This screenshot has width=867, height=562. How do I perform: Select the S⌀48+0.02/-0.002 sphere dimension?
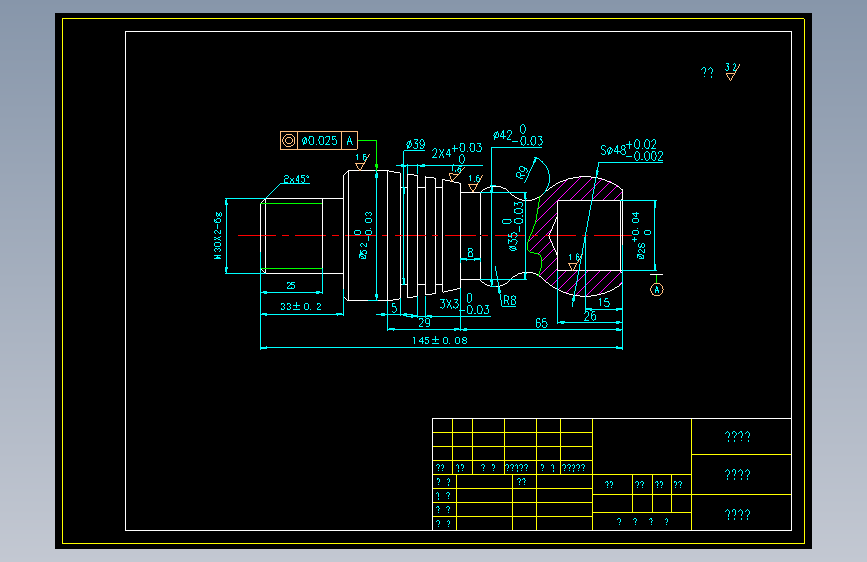pos(631,150)
